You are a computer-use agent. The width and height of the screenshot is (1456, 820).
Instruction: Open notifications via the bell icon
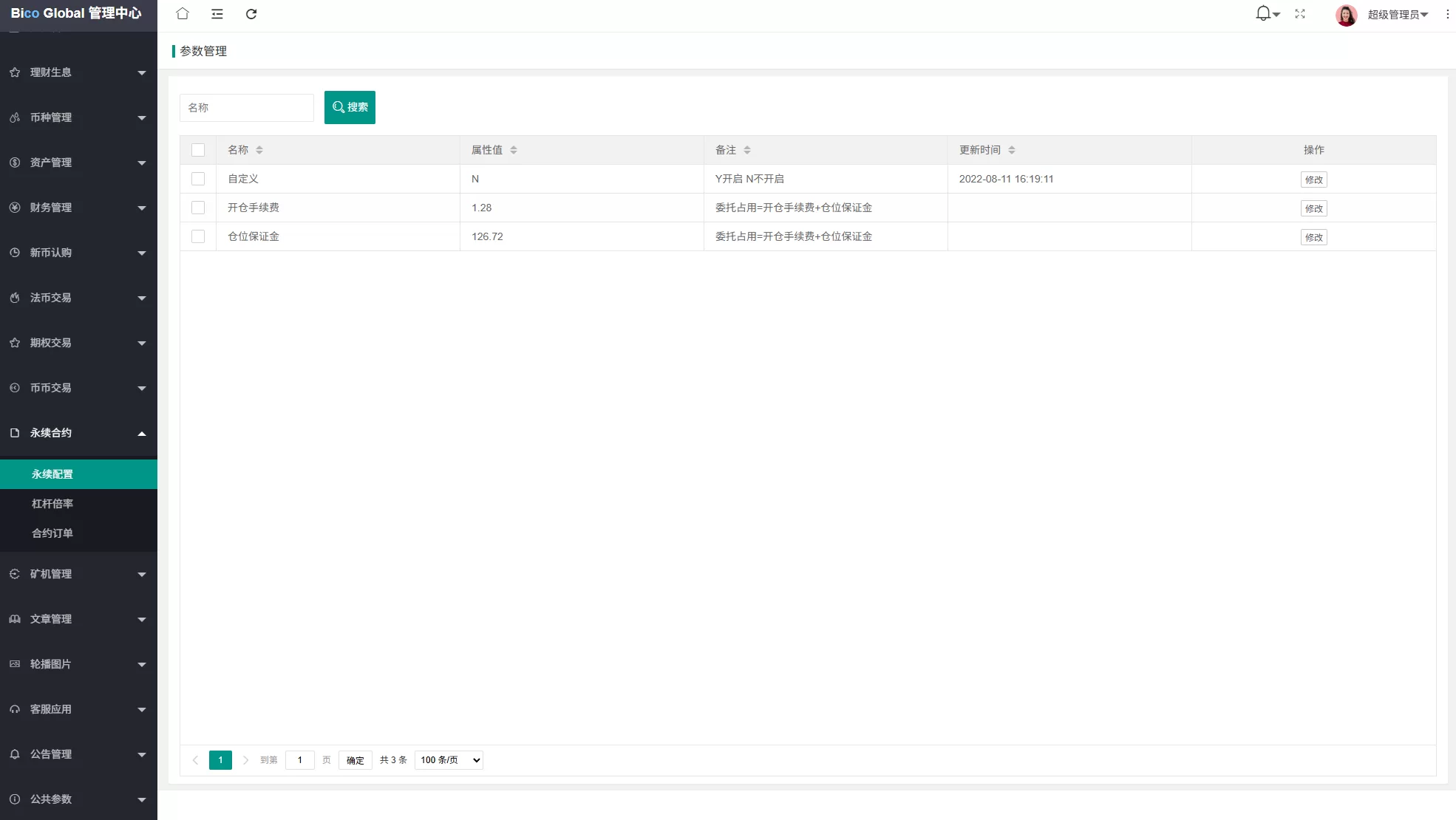pos(1263,13)
